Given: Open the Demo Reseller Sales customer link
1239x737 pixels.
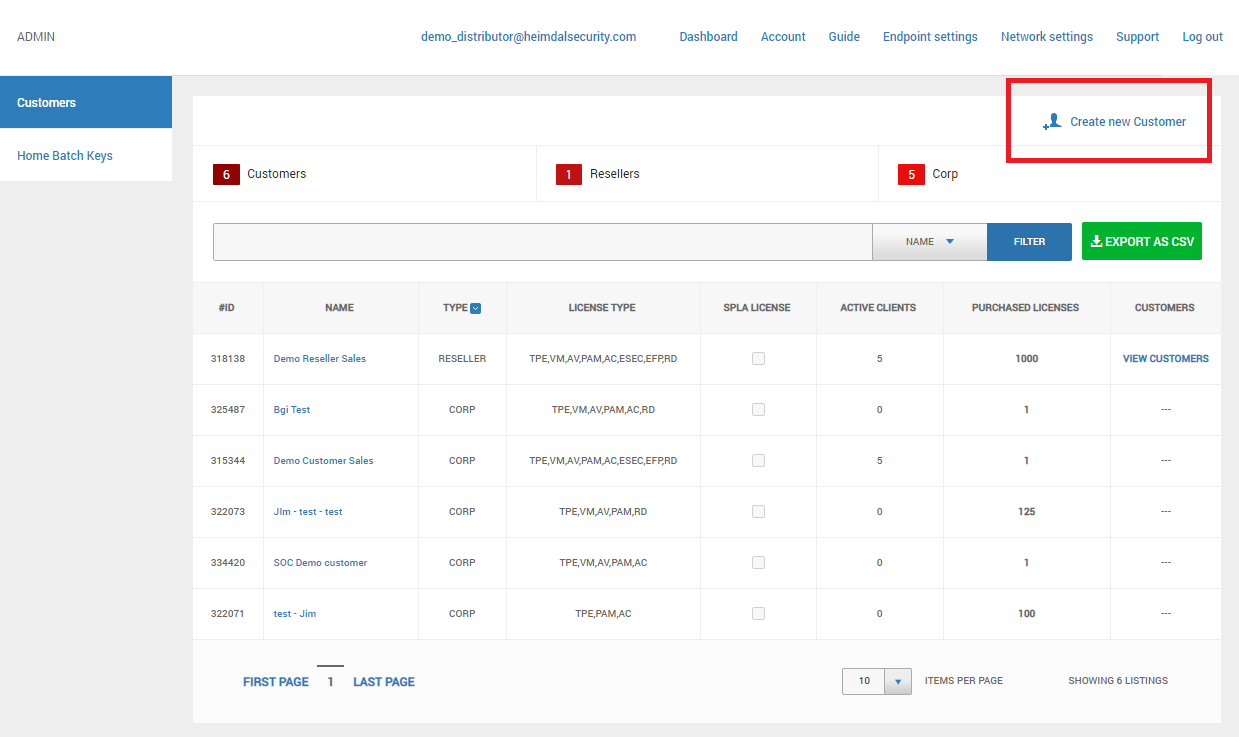Looking at the screenshot, I should (x=320, y=358).
